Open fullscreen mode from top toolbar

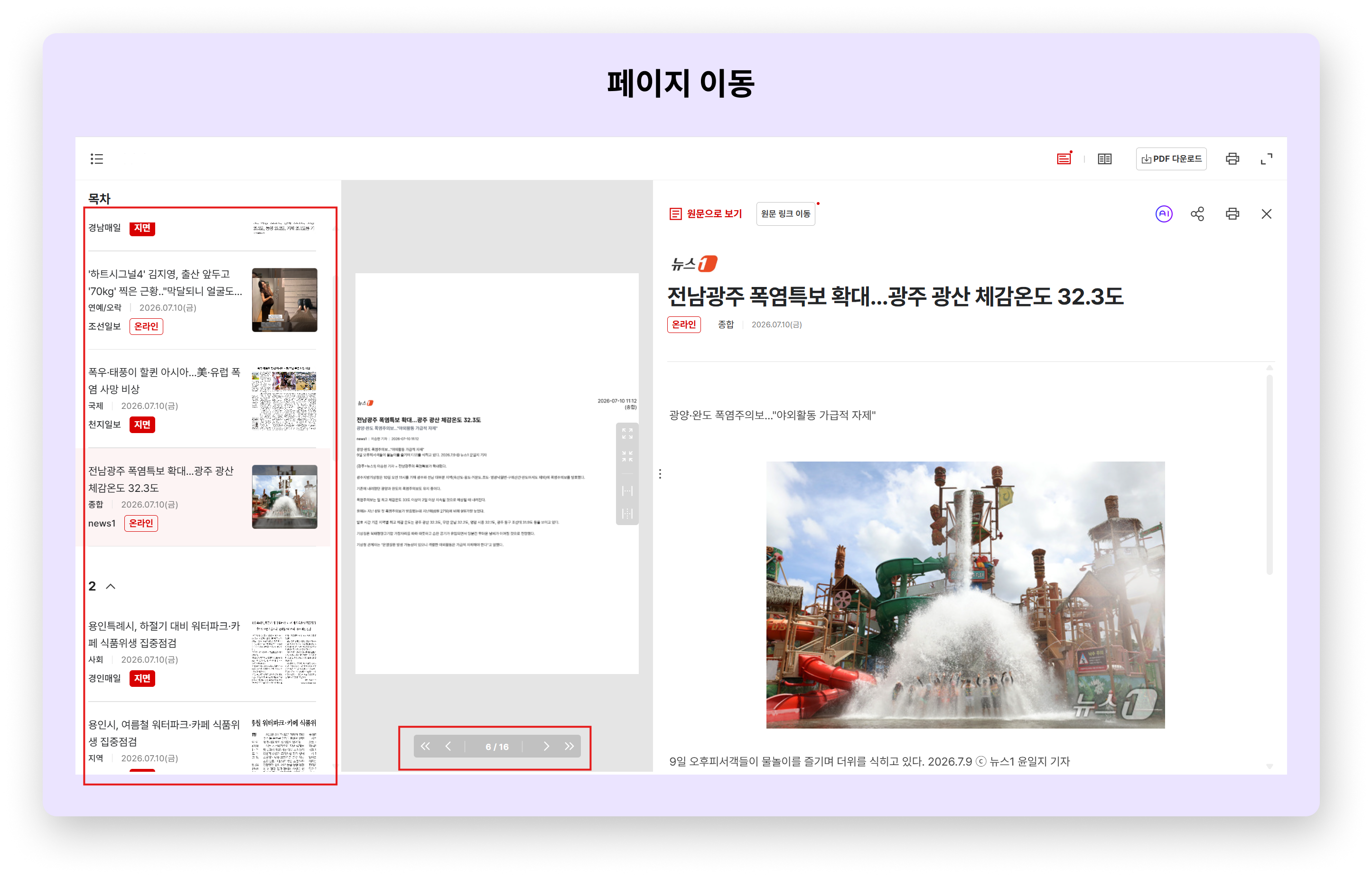click(1267, 158)
